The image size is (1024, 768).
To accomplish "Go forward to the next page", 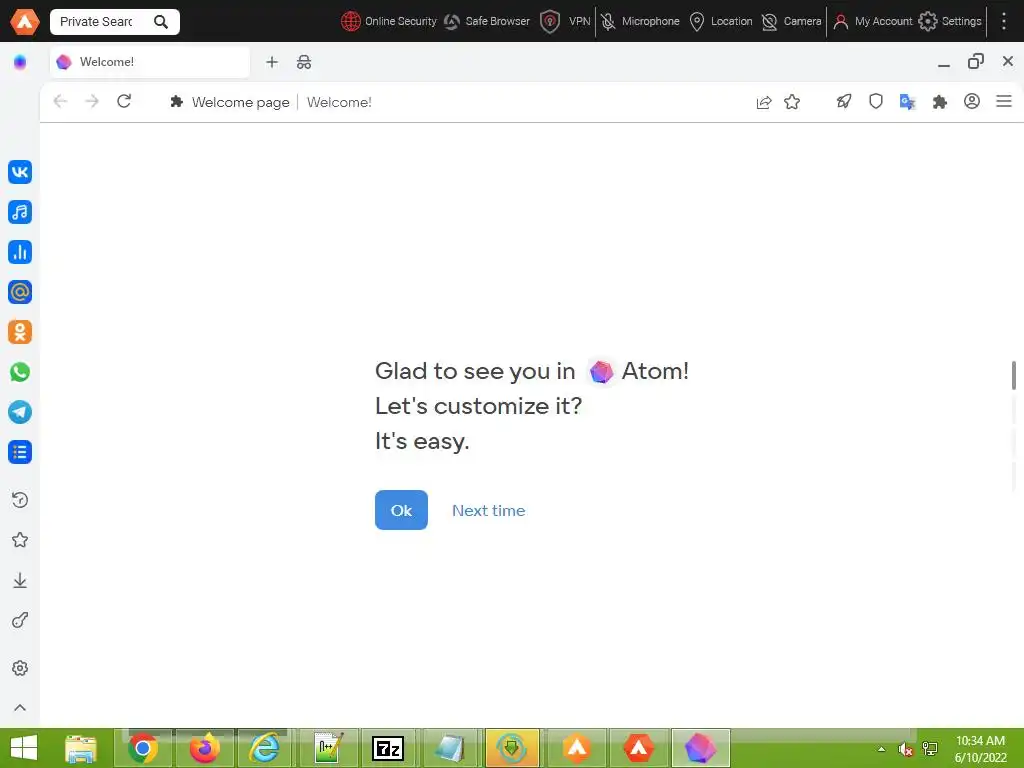I will click(92, 101).
